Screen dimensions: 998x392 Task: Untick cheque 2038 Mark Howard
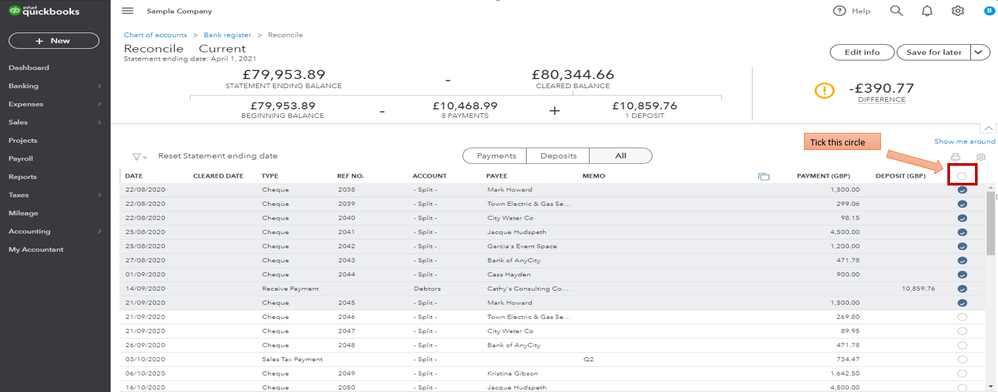click(x=962, y=190)
